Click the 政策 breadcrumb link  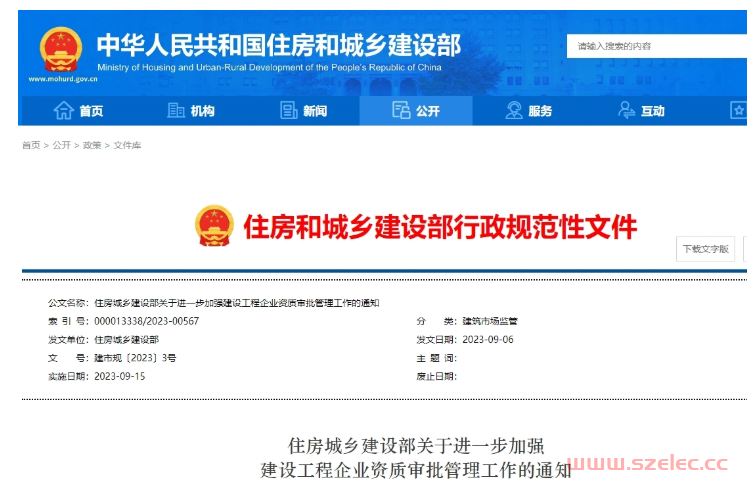click(92, 145)
